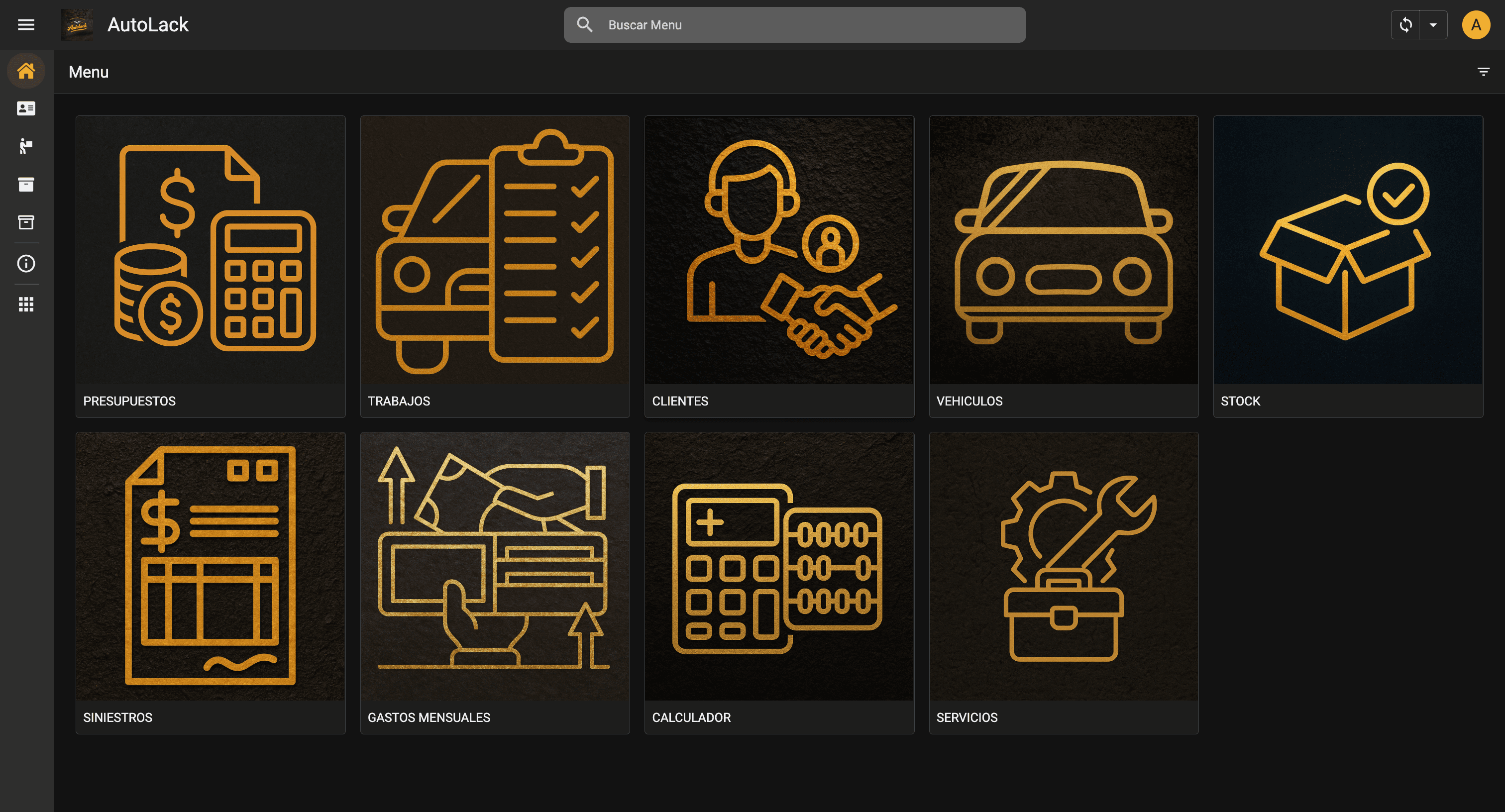The width and height of the screenshot is (1505, 812).
Task: Open the Stock box card image
Action: [x=1348, y=250]
